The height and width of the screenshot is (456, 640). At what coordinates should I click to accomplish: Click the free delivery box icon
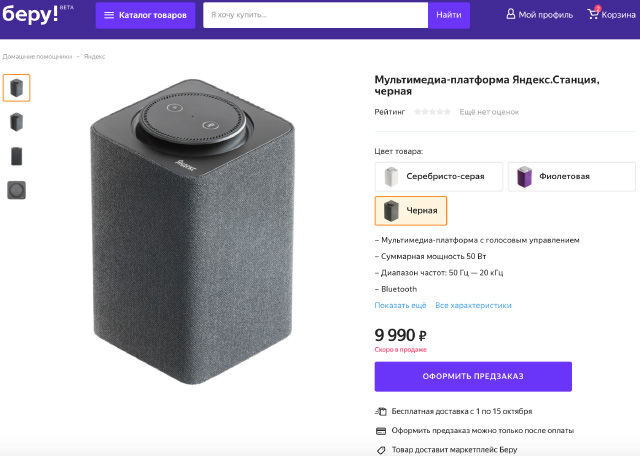coord(381,411)
